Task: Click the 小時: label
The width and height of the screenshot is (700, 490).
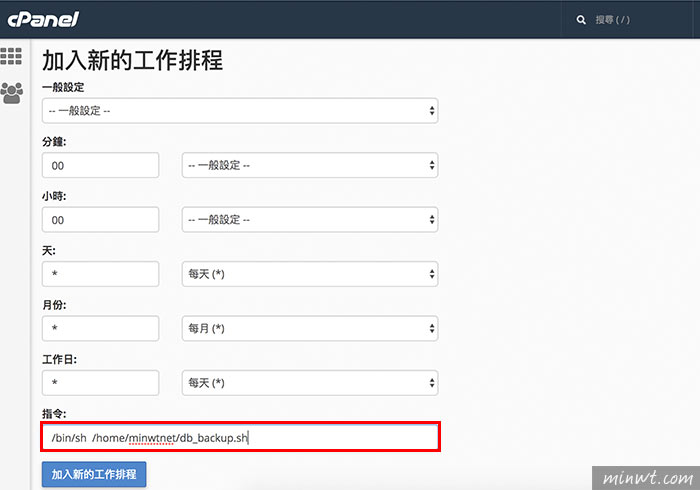Action: point(54,196)
